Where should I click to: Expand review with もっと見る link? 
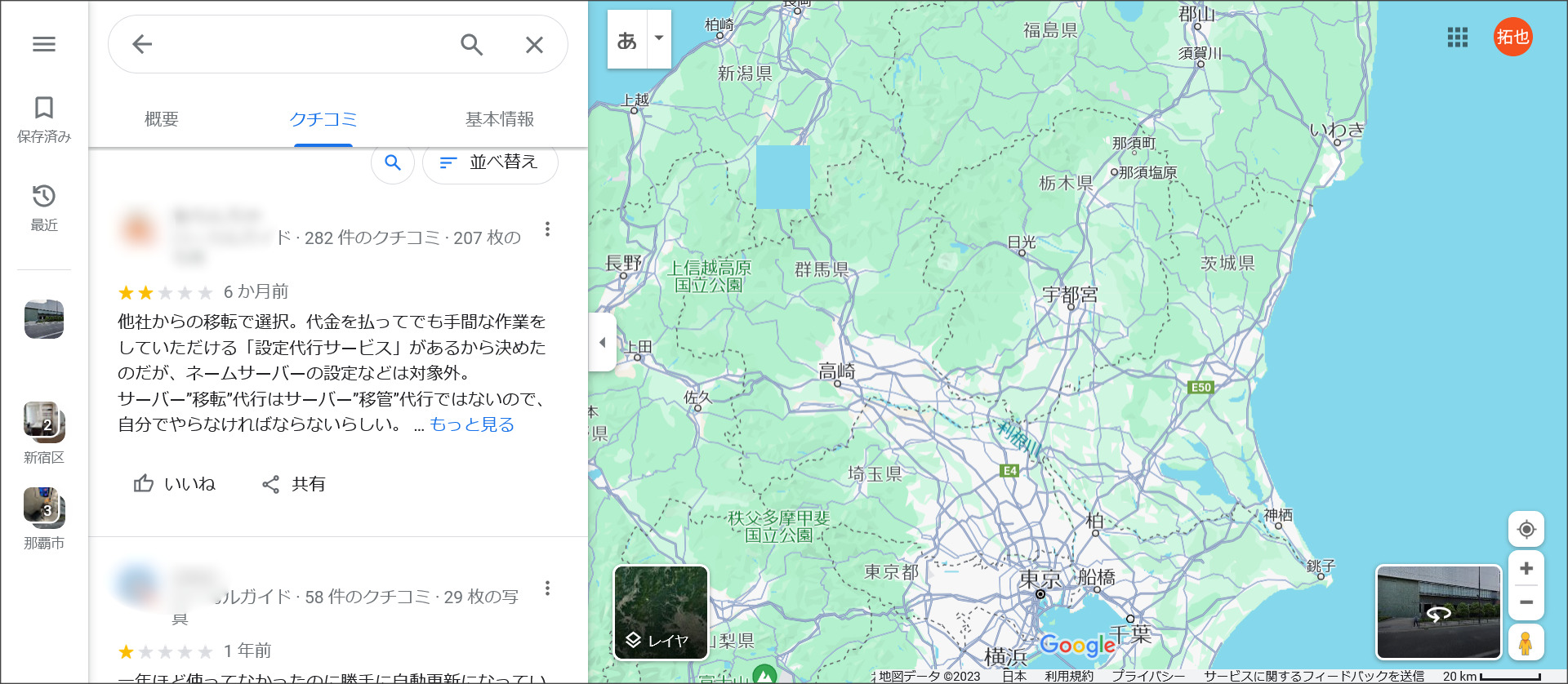tap(472, 424)
